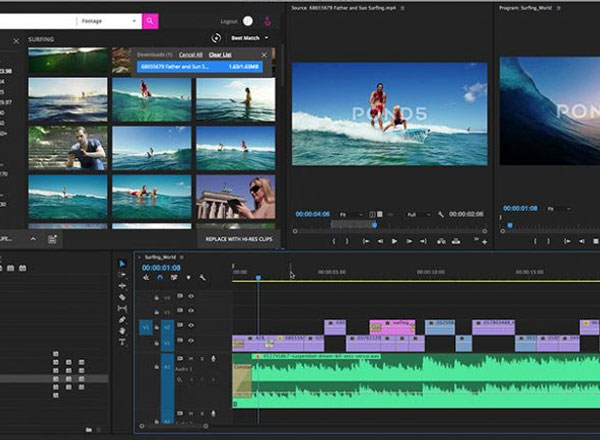Mute the A1 audio track

tap(191, 359)
